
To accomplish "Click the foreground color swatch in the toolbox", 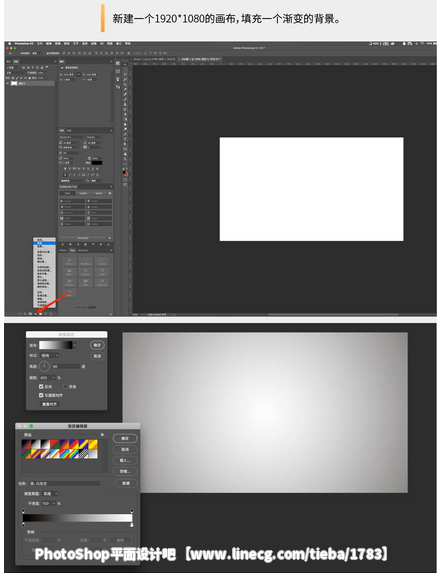I will coord(124,172).
